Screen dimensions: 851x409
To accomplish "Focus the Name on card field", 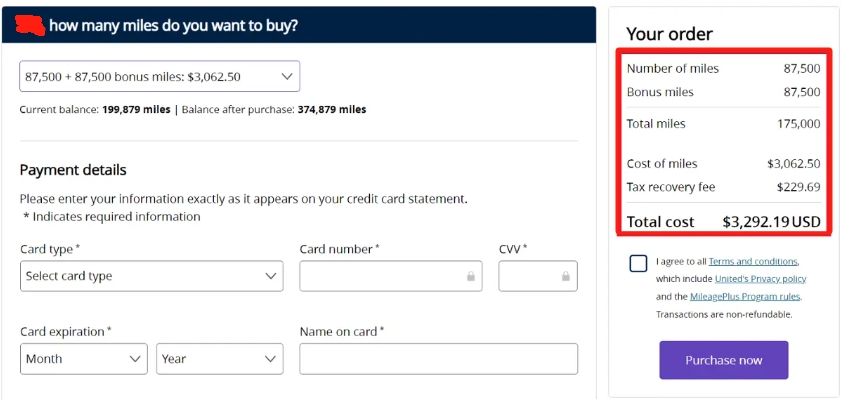I will 439,359.
